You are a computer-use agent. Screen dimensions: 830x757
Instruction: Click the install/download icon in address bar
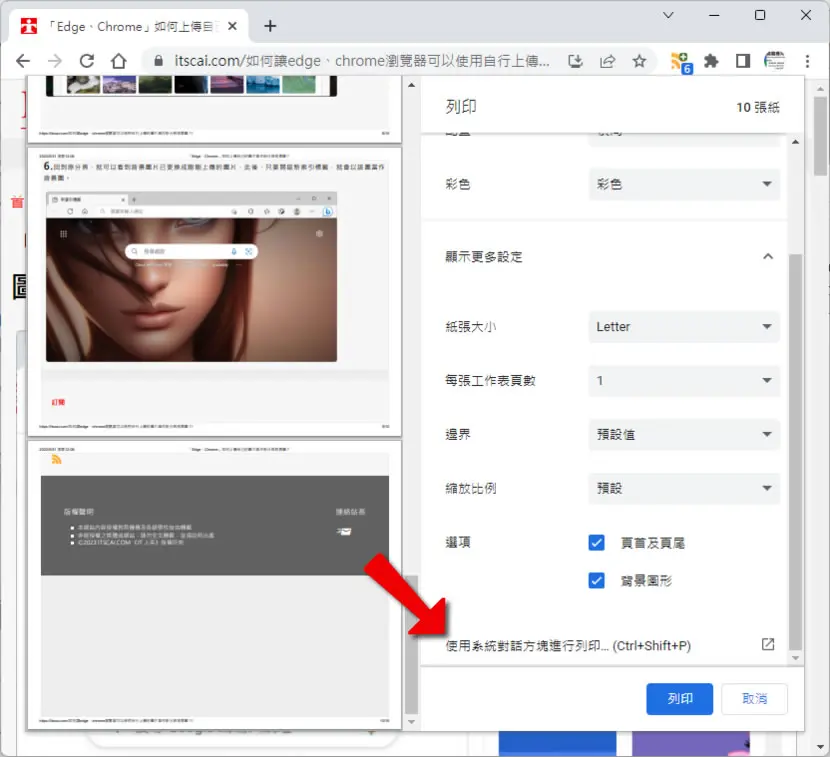click(x=575, y=61)
